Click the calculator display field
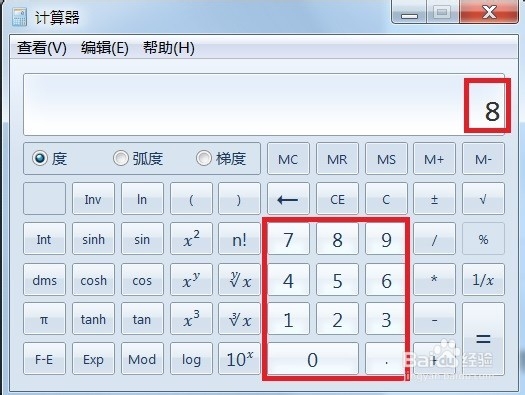 [264, 104]
